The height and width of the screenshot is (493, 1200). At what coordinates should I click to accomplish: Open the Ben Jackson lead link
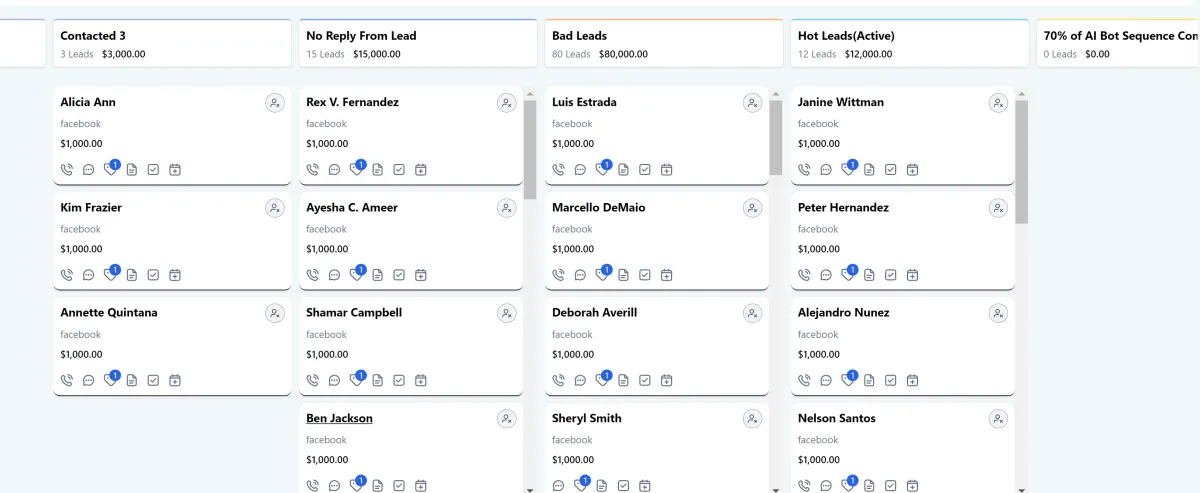click(339, 418)
